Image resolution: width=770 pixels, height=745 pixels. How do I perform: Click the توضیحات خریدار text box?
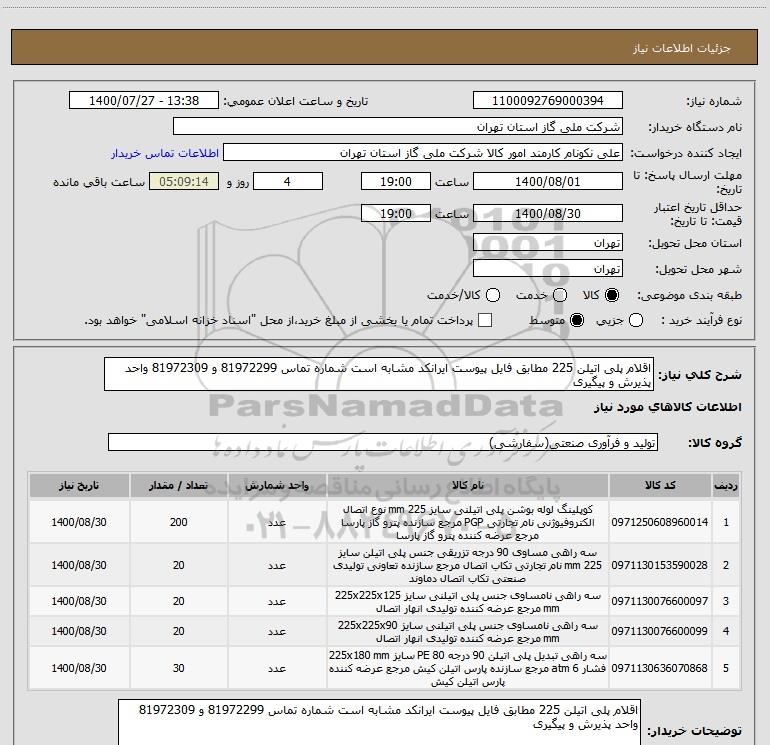380,722
